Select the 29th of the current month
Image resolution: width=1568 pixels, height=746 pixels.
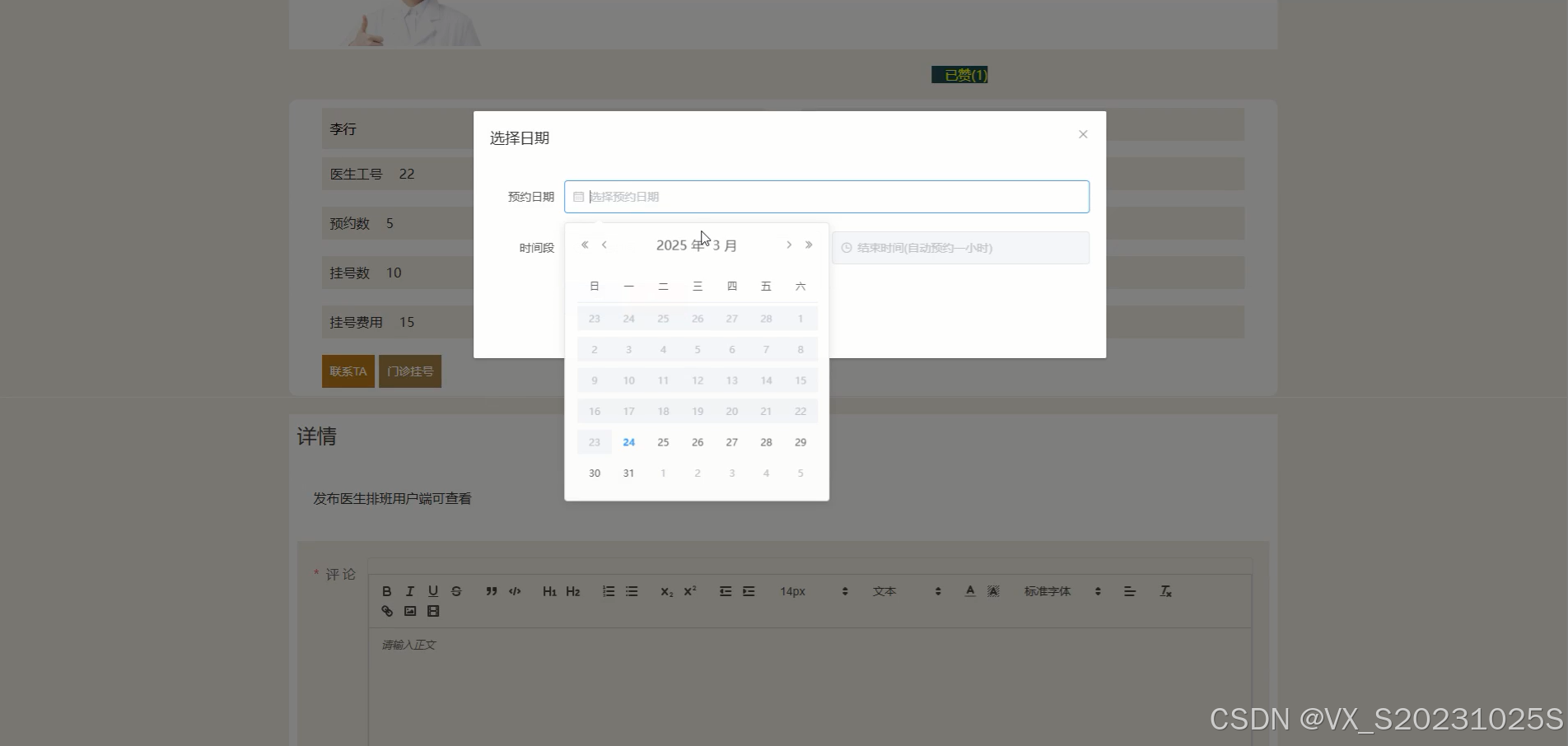tap(800, 442)
